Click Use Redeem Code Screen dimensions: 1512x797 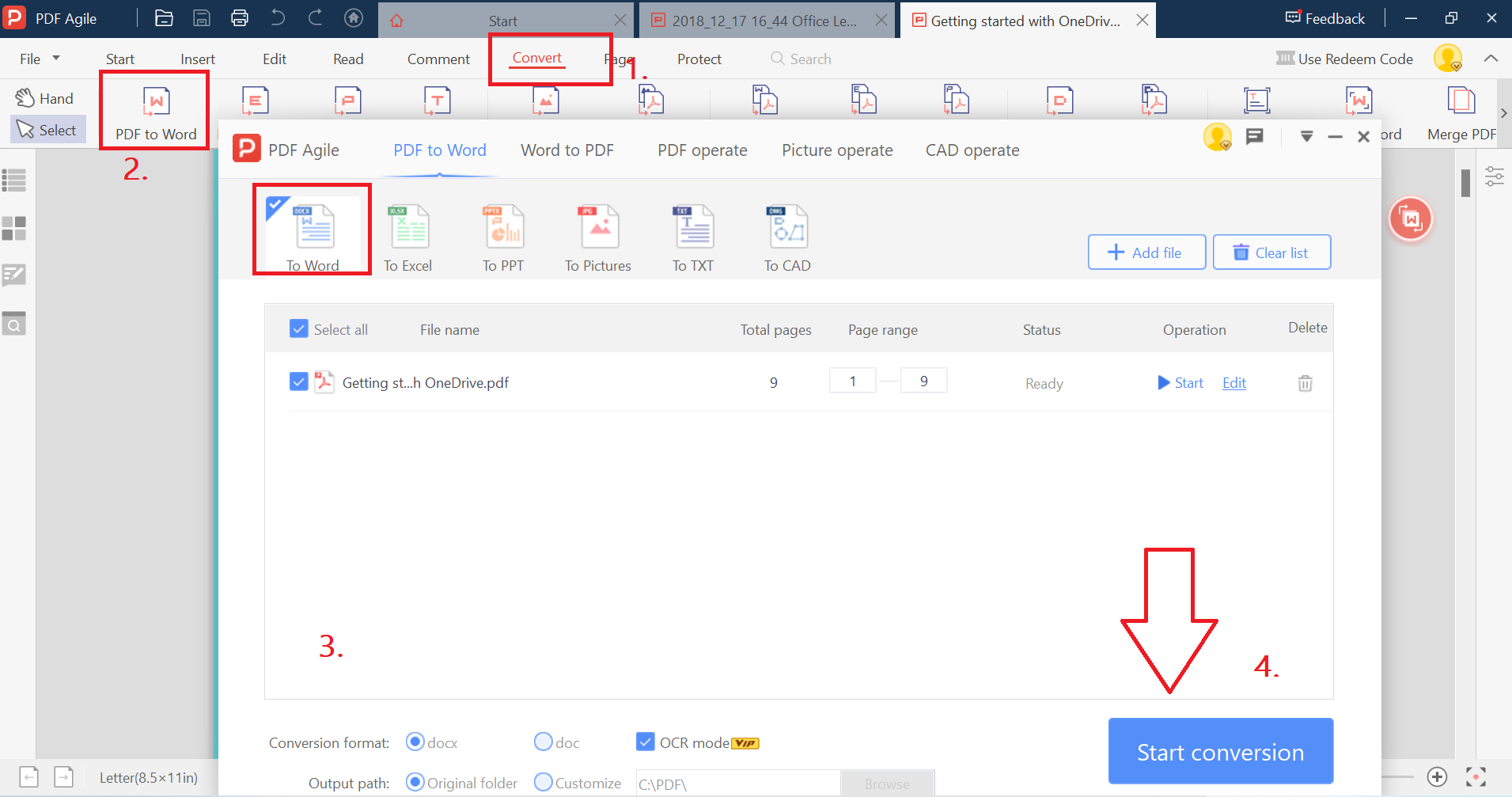click(1344, 59)
